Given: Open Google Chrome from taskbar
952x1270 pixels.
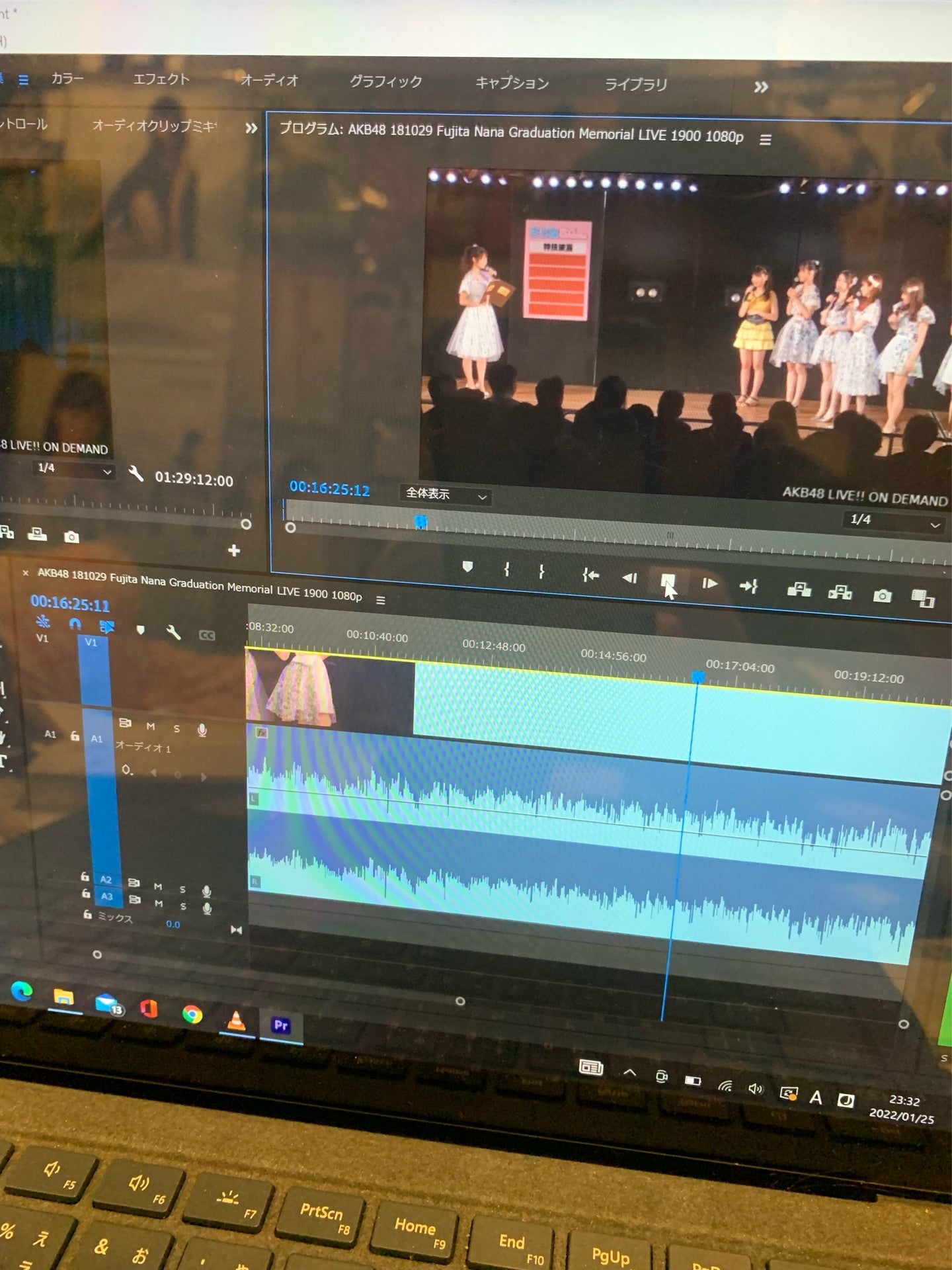Looking at the screenshot, I should pos(192,1014).
